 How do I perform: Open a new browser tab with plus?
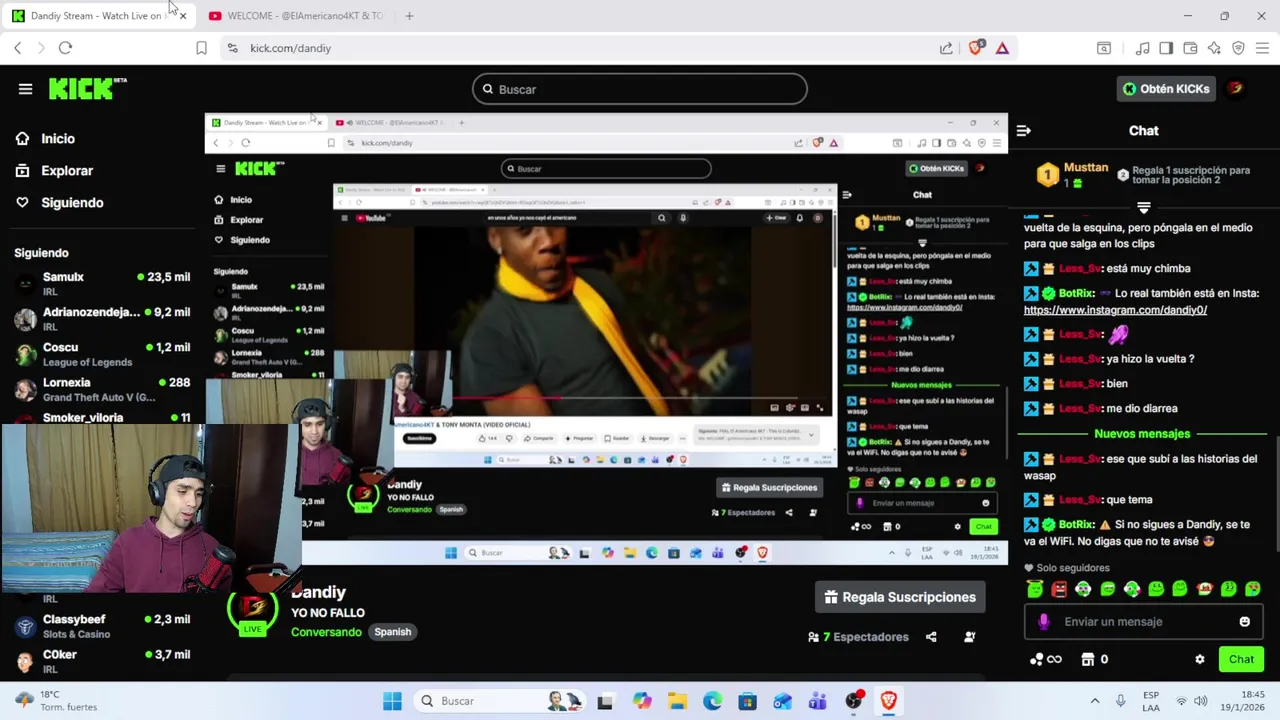[x=409, y=16]
